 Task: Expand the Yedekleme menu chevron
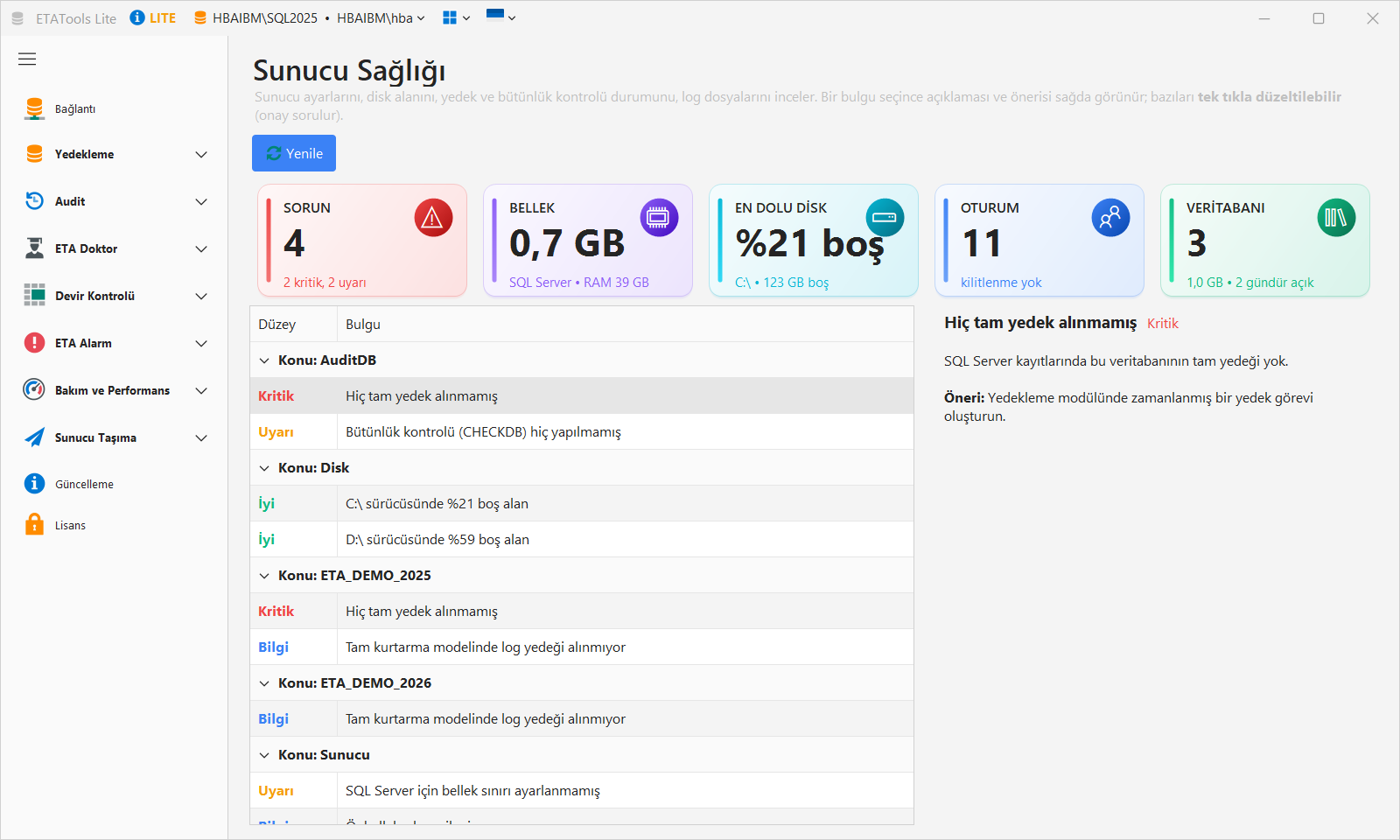tap(201, 155)
